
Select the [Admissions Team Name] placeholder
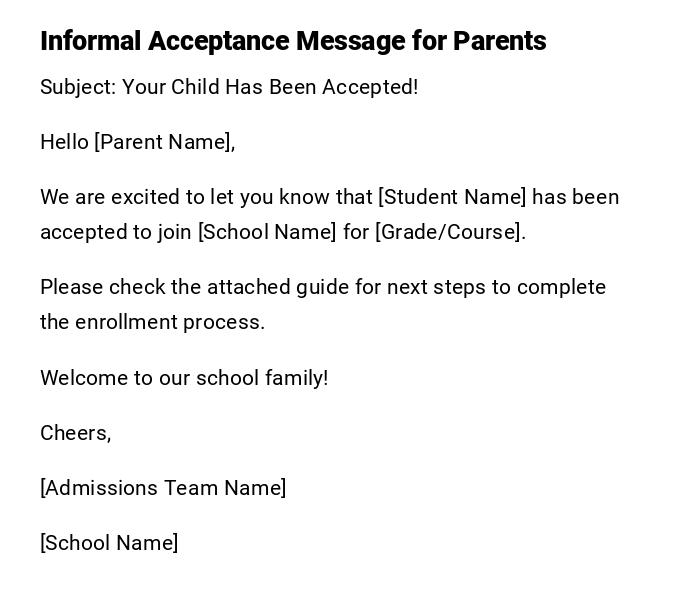tap(163, 488)
